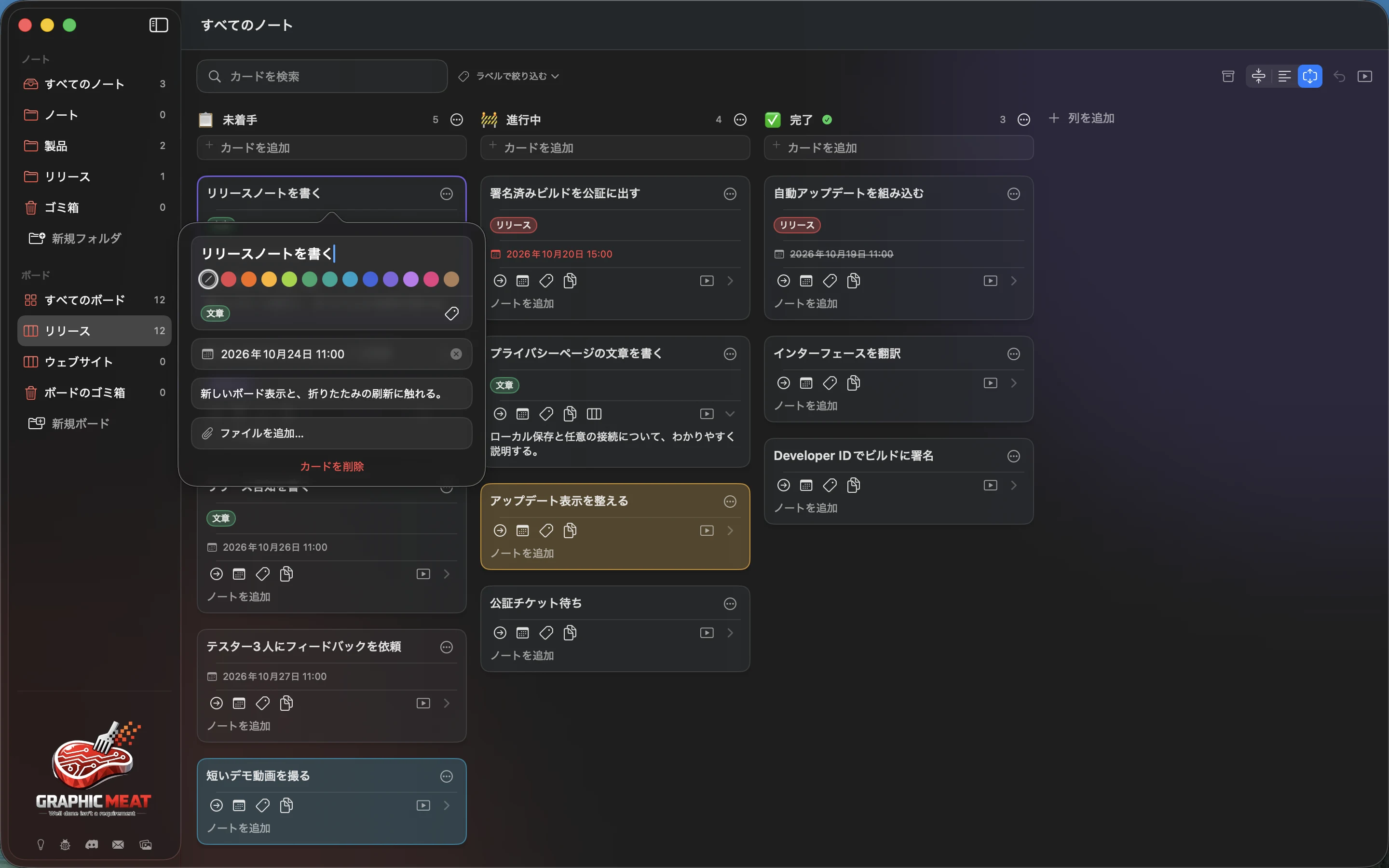Click 列を追加 to add a column
The height and width of the screenshot is (868, 1389).
(x=1081, y=118)
